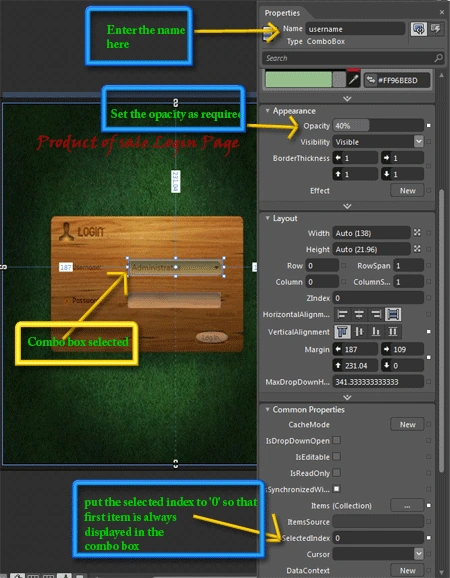Close the Properties panel
This screenshot has height=578, width=450.
[442, 13]
